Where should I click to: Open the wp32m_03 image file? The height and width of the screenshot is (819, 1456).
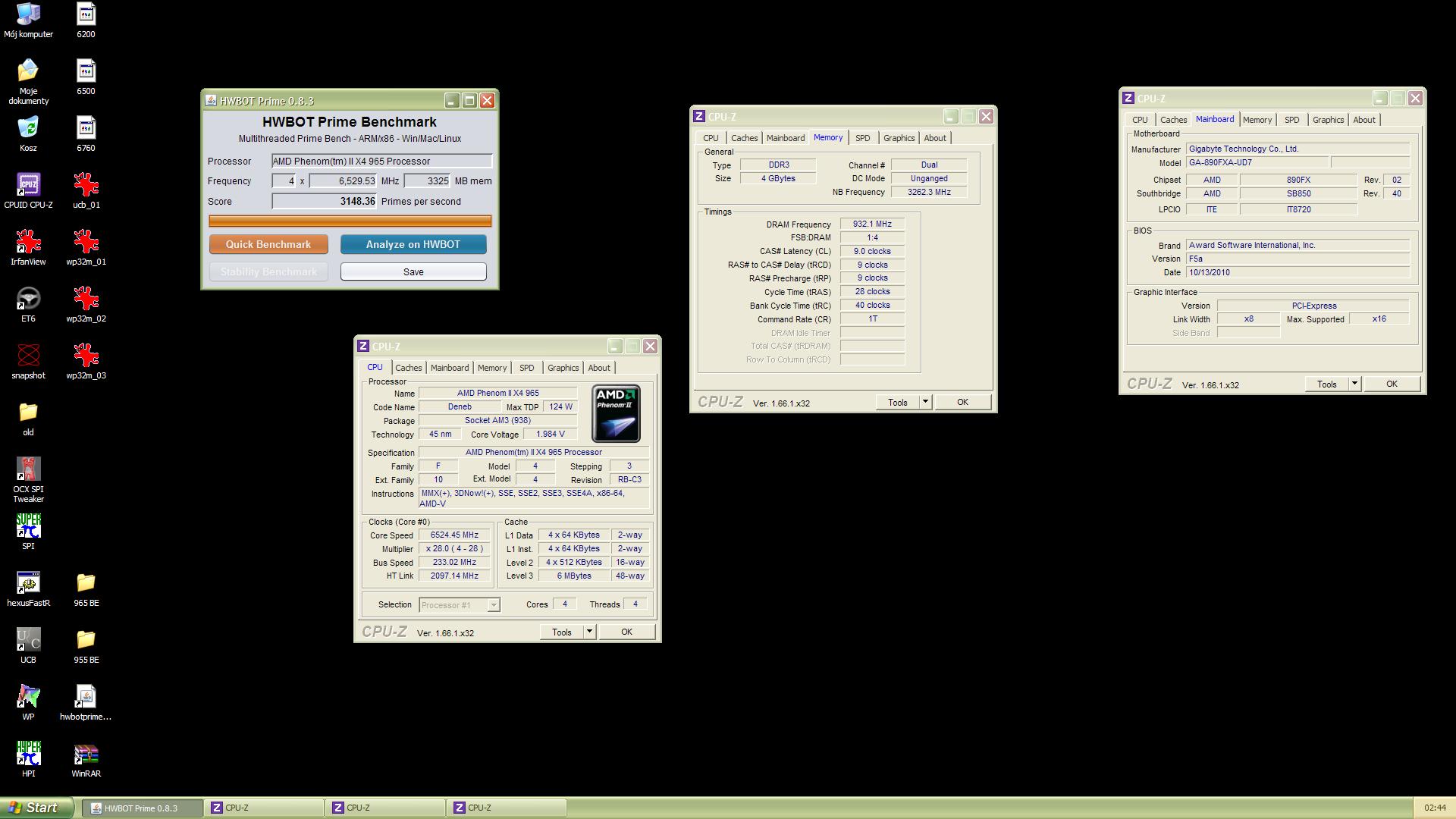pyautogui.click(x=86, y=361)
